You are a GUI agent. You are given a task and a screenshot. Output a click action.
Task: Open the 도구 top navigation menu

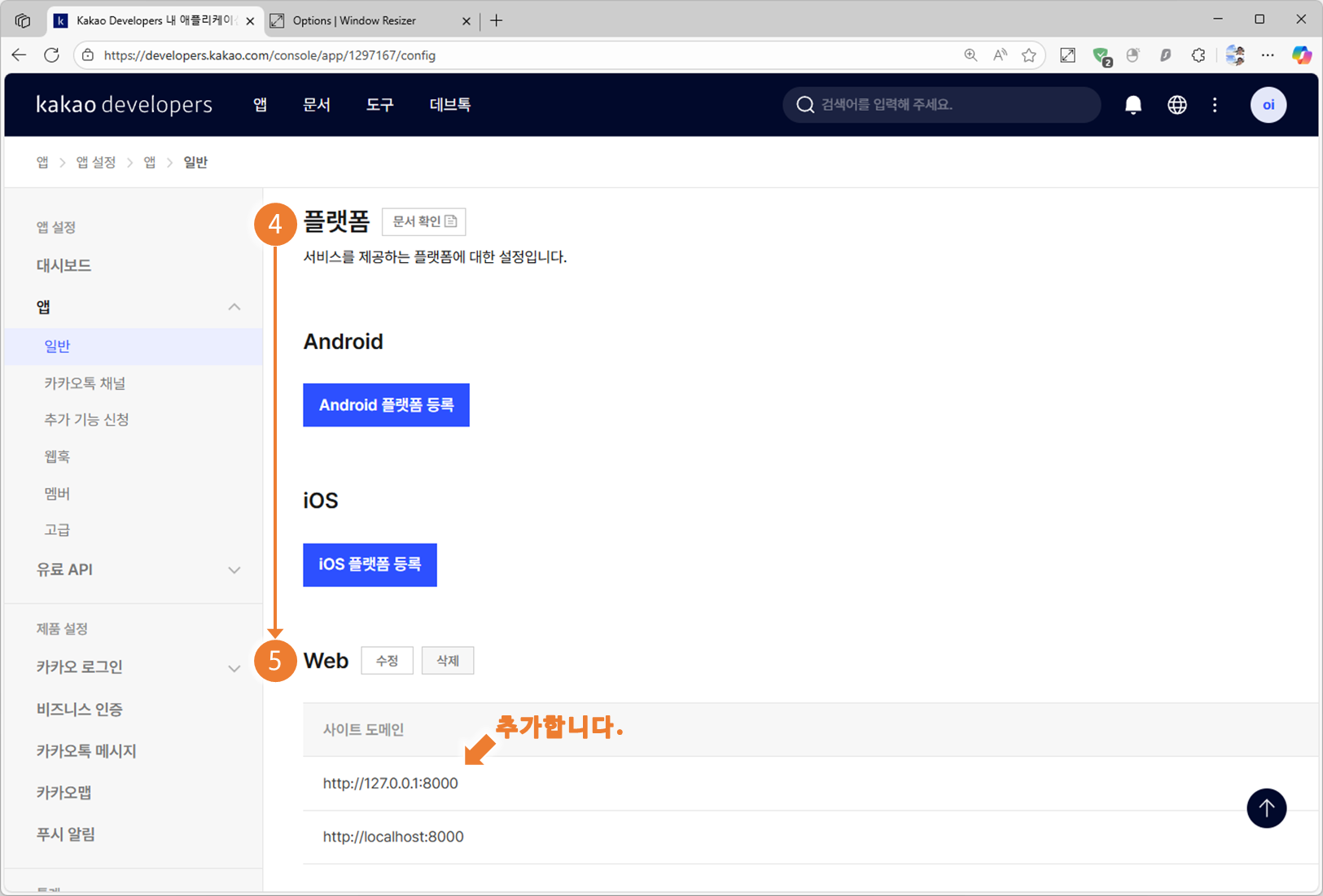tap(380, 105)
